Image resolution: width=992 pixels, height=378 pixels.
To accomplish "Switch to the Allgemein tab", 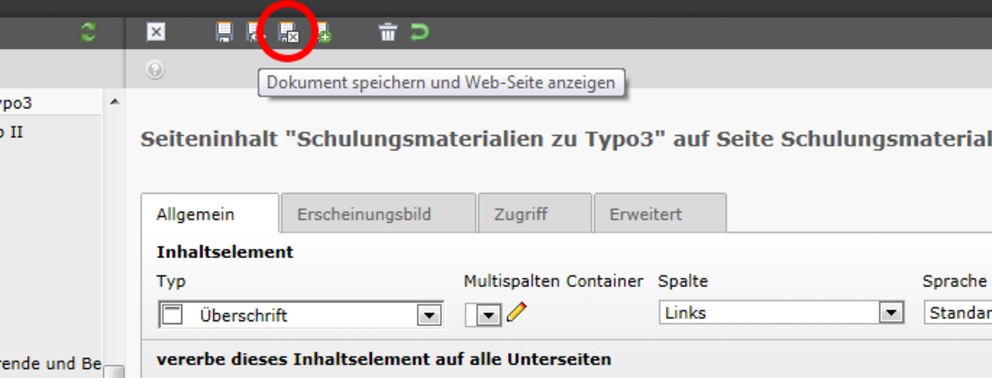I will click(x=209, y=213).
